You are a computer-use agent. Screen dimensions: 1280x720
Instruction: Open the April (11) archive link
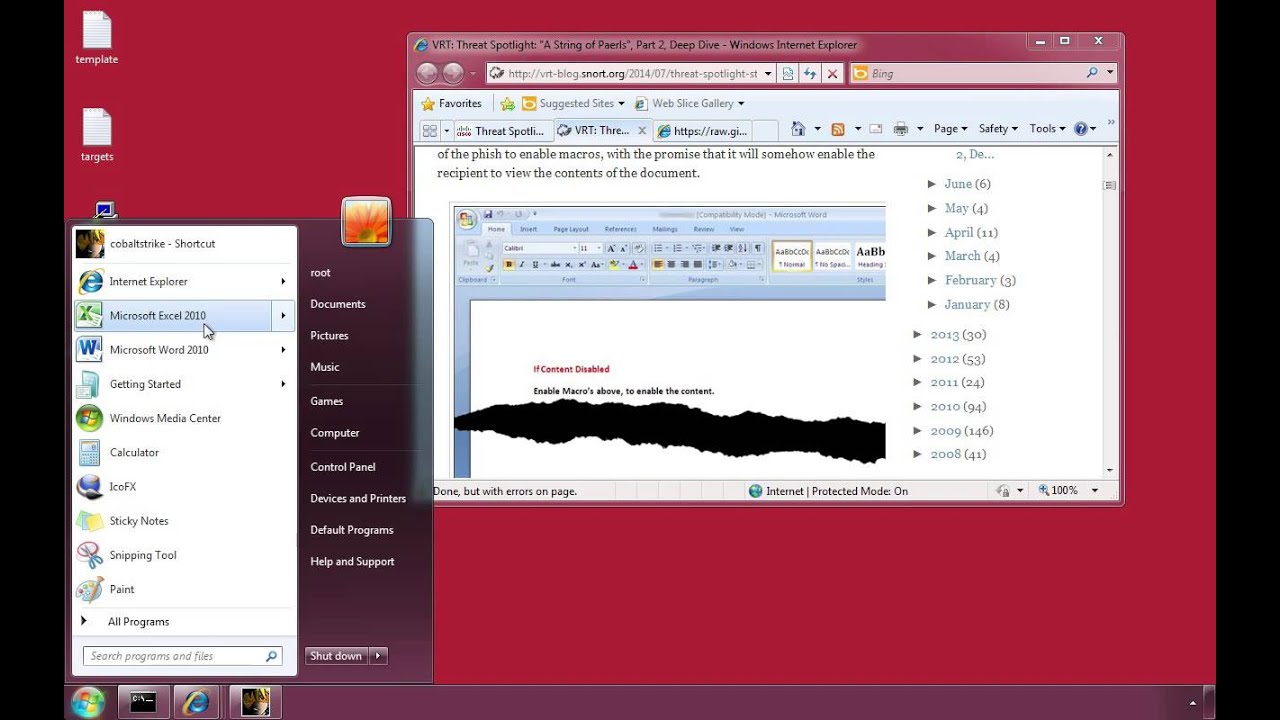point(959,232)
